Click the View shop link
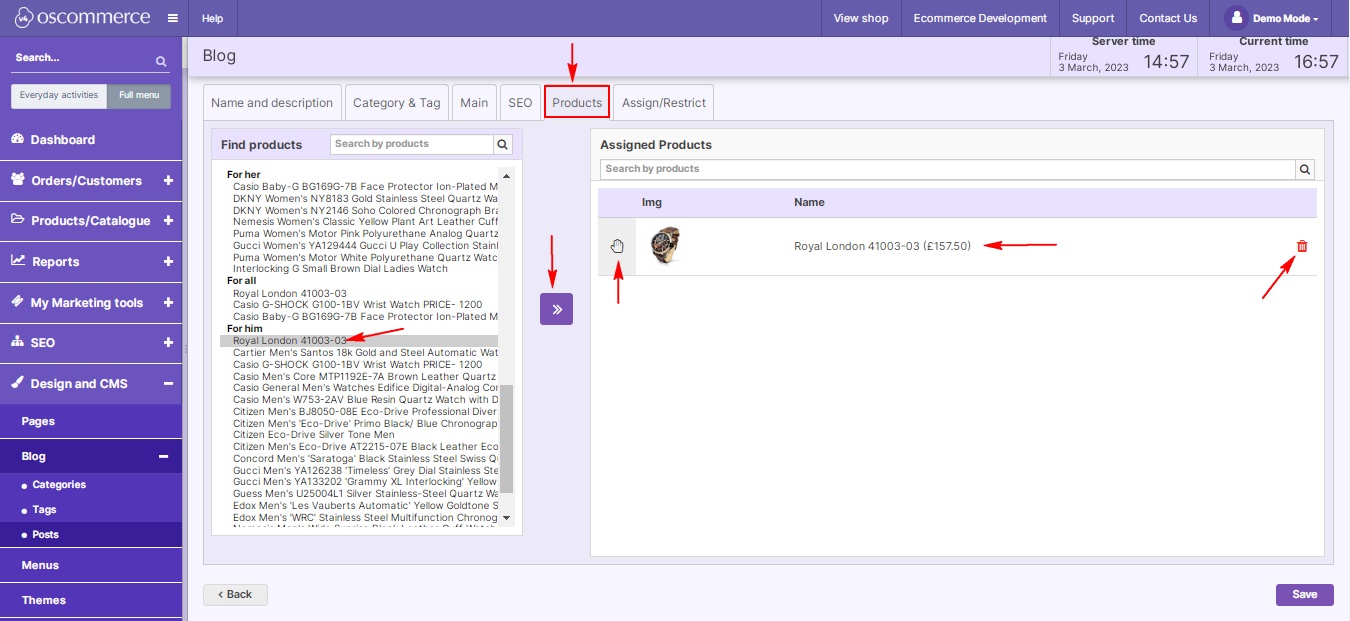Viewport: 1350px width, 621px height. (861, 18)
